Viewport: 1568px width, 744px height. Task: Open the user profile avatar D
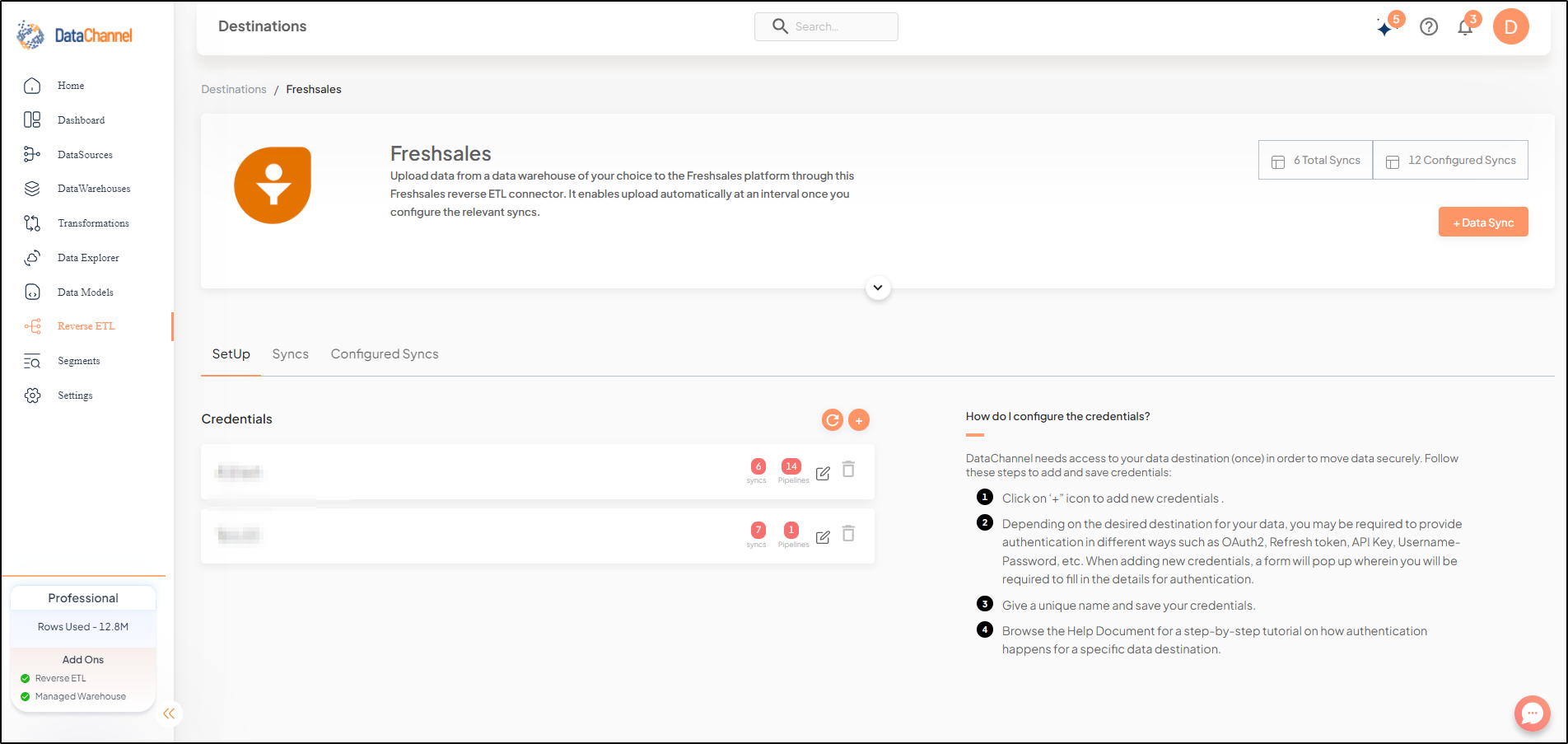(x=1511, y=27)
